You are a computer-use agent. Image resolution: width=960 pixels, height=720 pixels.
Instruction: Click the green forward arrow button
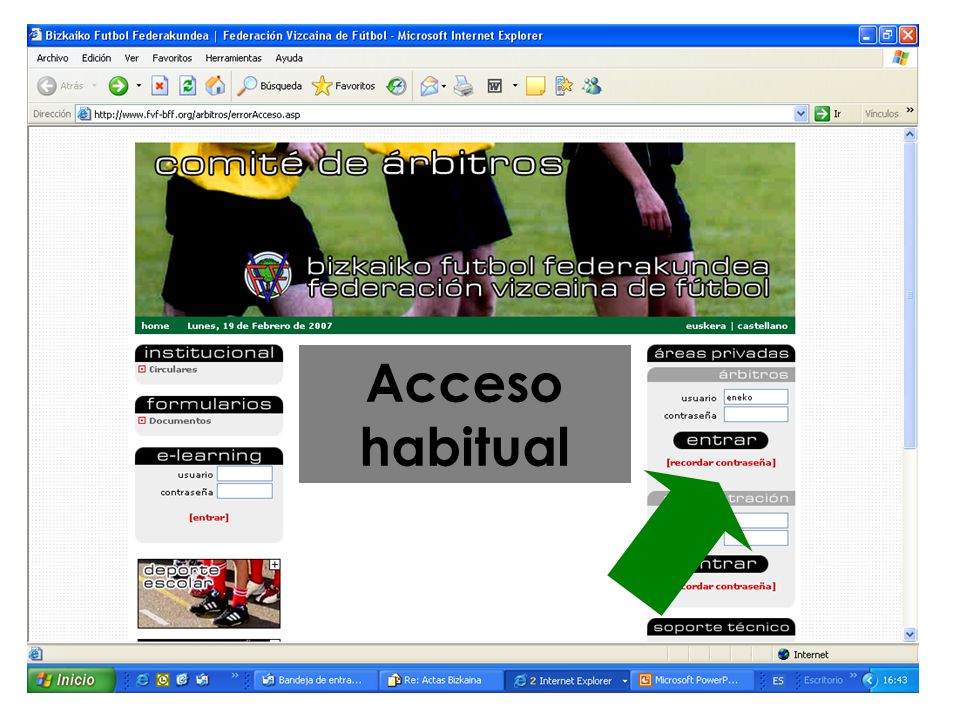tap(118, 86)
